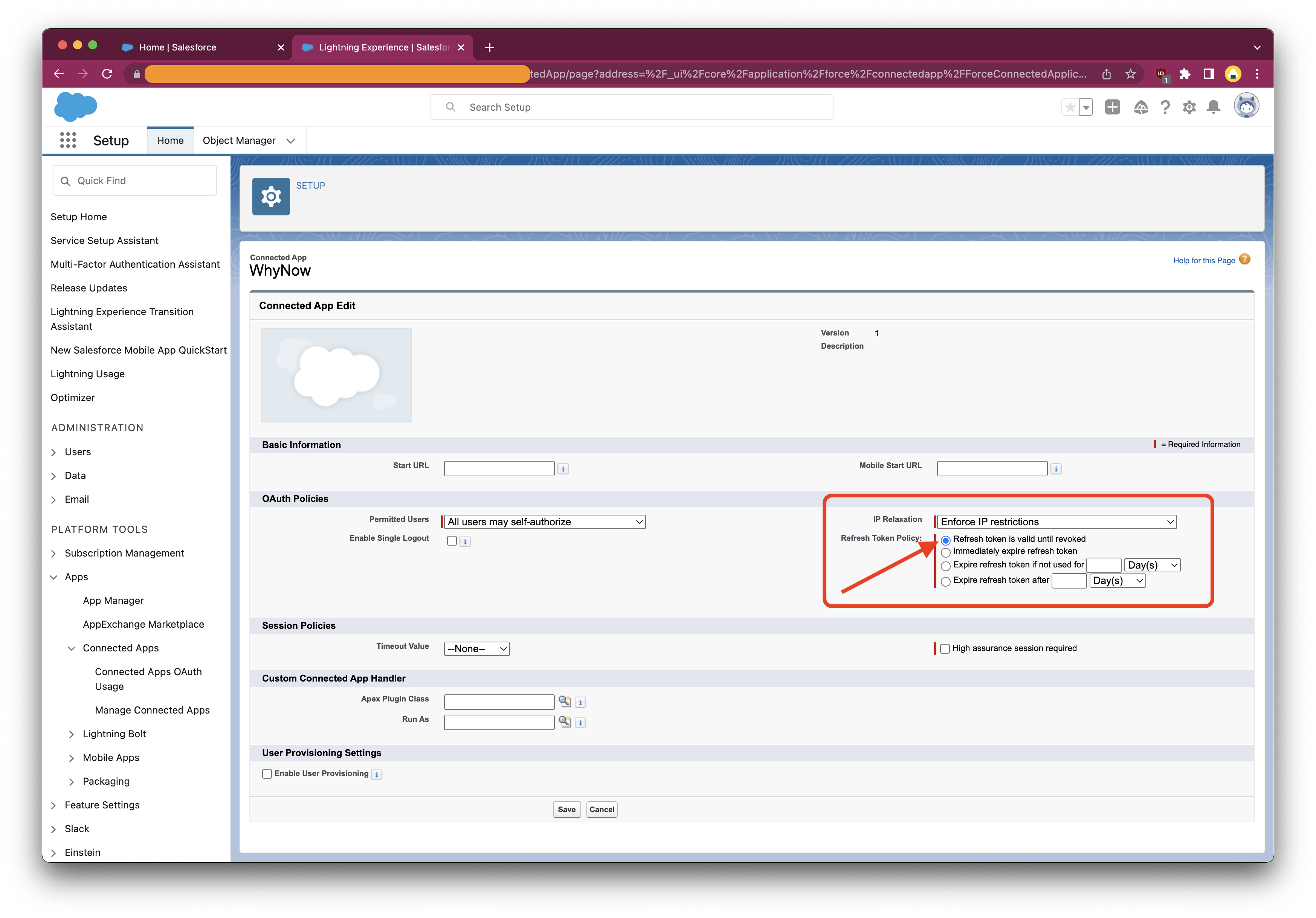Click the Cancel button
Viewport: 1316px width, 918px height.
tap(601, 810)
